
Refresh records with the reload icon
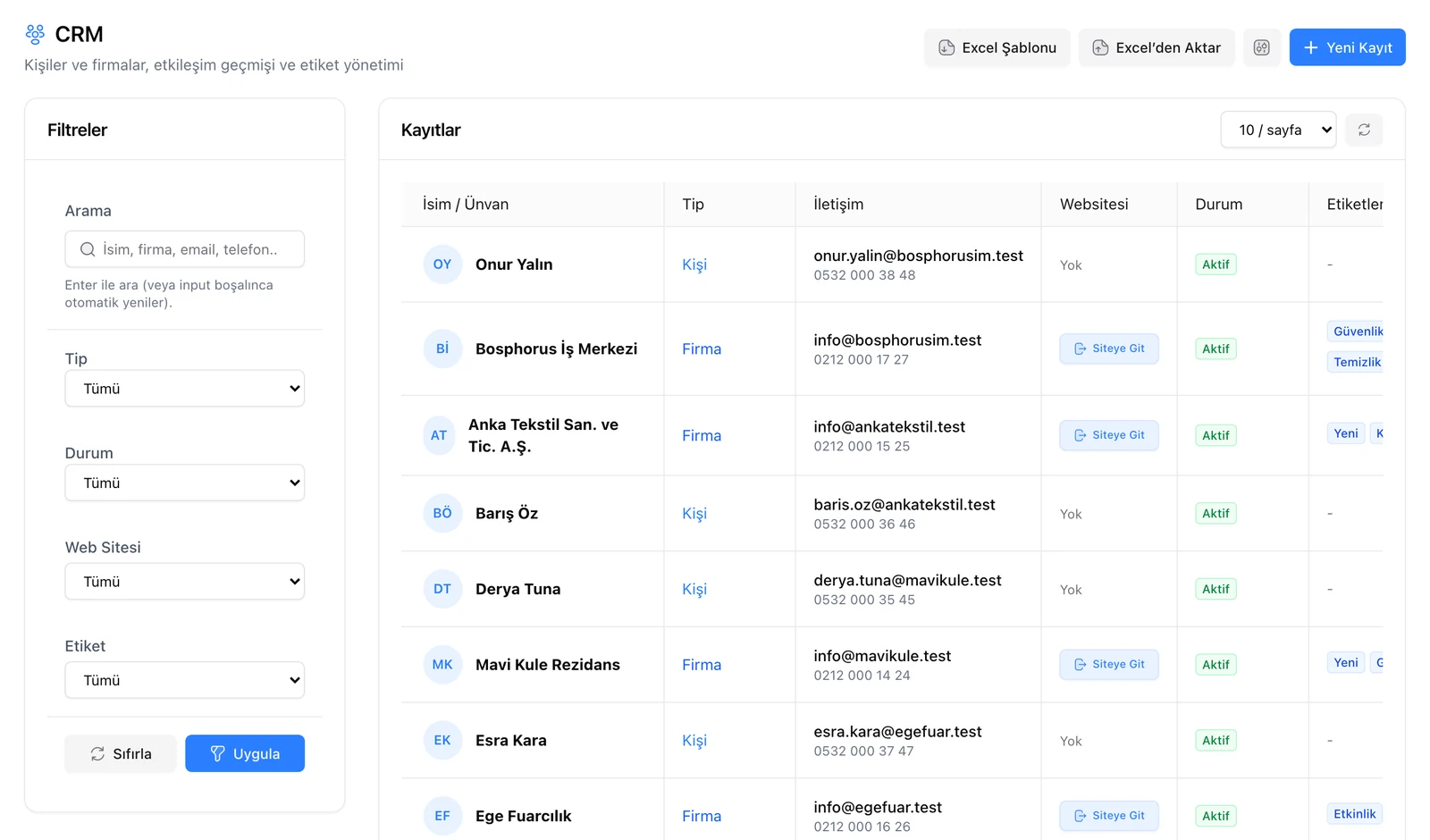pyautogui.click(x=1364, y=130)
